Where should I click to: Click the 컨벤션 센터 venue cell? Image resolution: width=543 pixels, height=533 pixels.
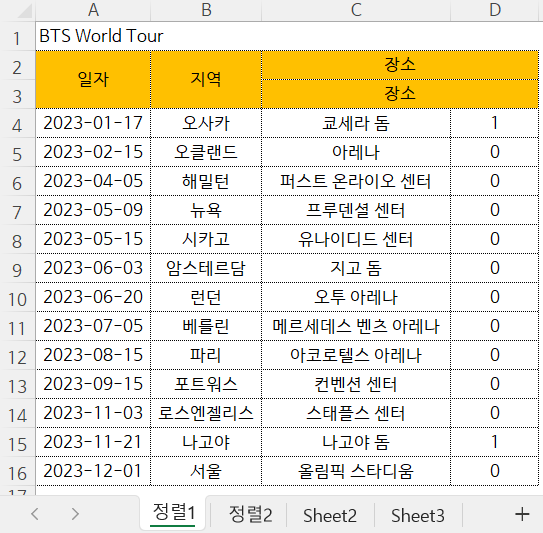[356, 384]
